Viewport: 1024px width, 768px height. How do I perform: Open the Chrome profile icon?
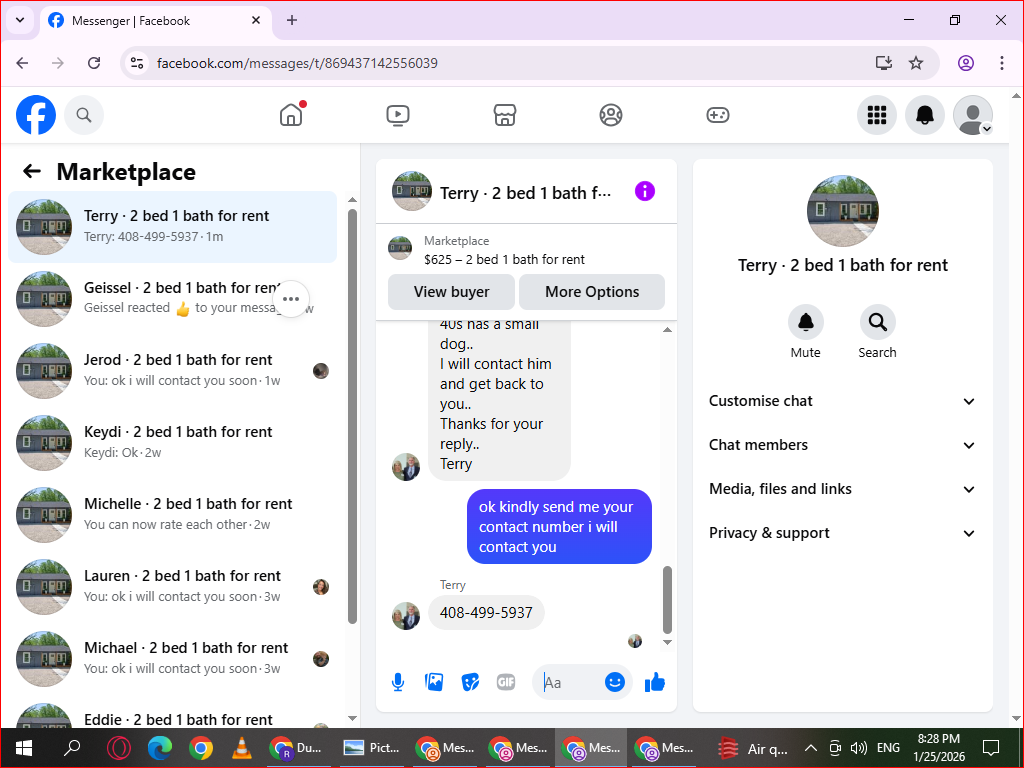tap(966, 63)
